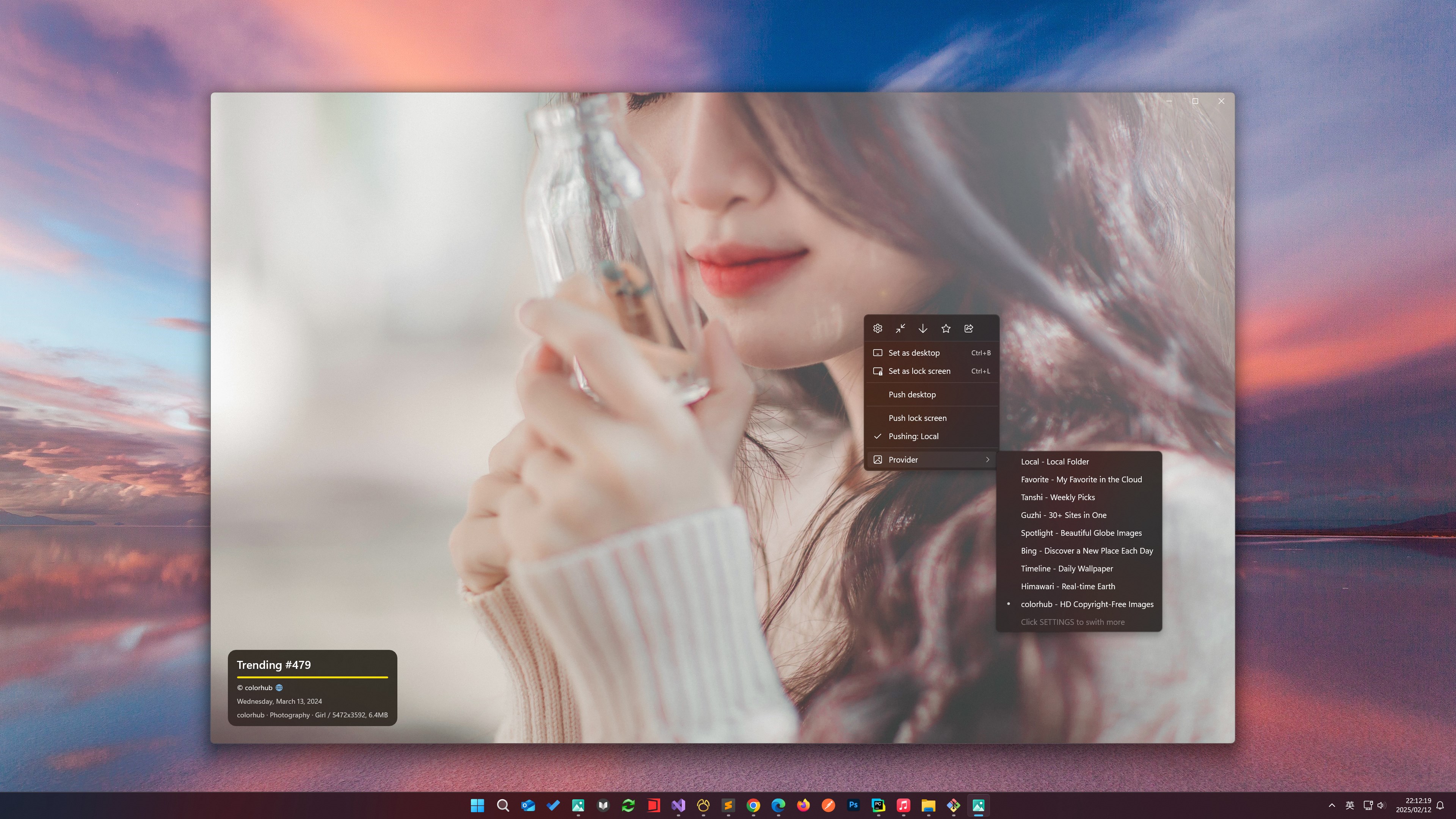Click the shrink/collapse arrows icon

(901, 328)
